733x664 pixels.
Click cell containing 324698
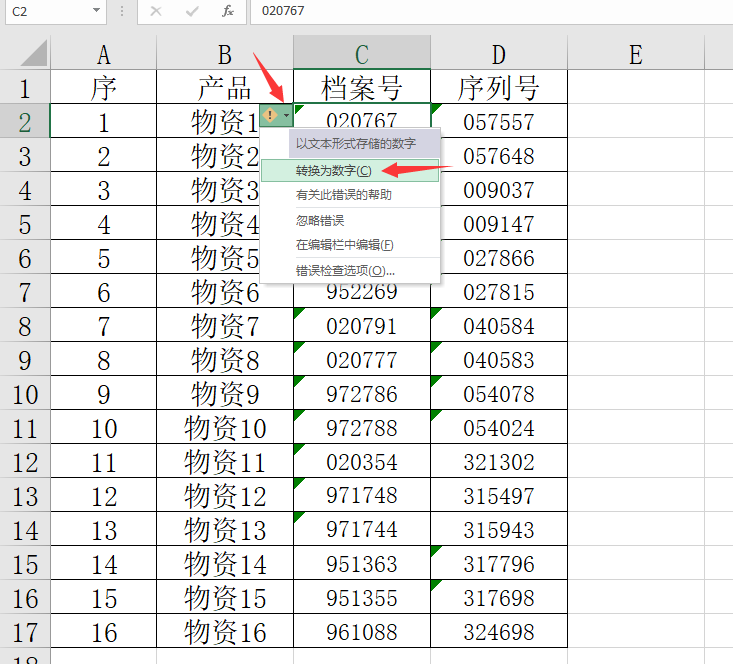[499, 631]
